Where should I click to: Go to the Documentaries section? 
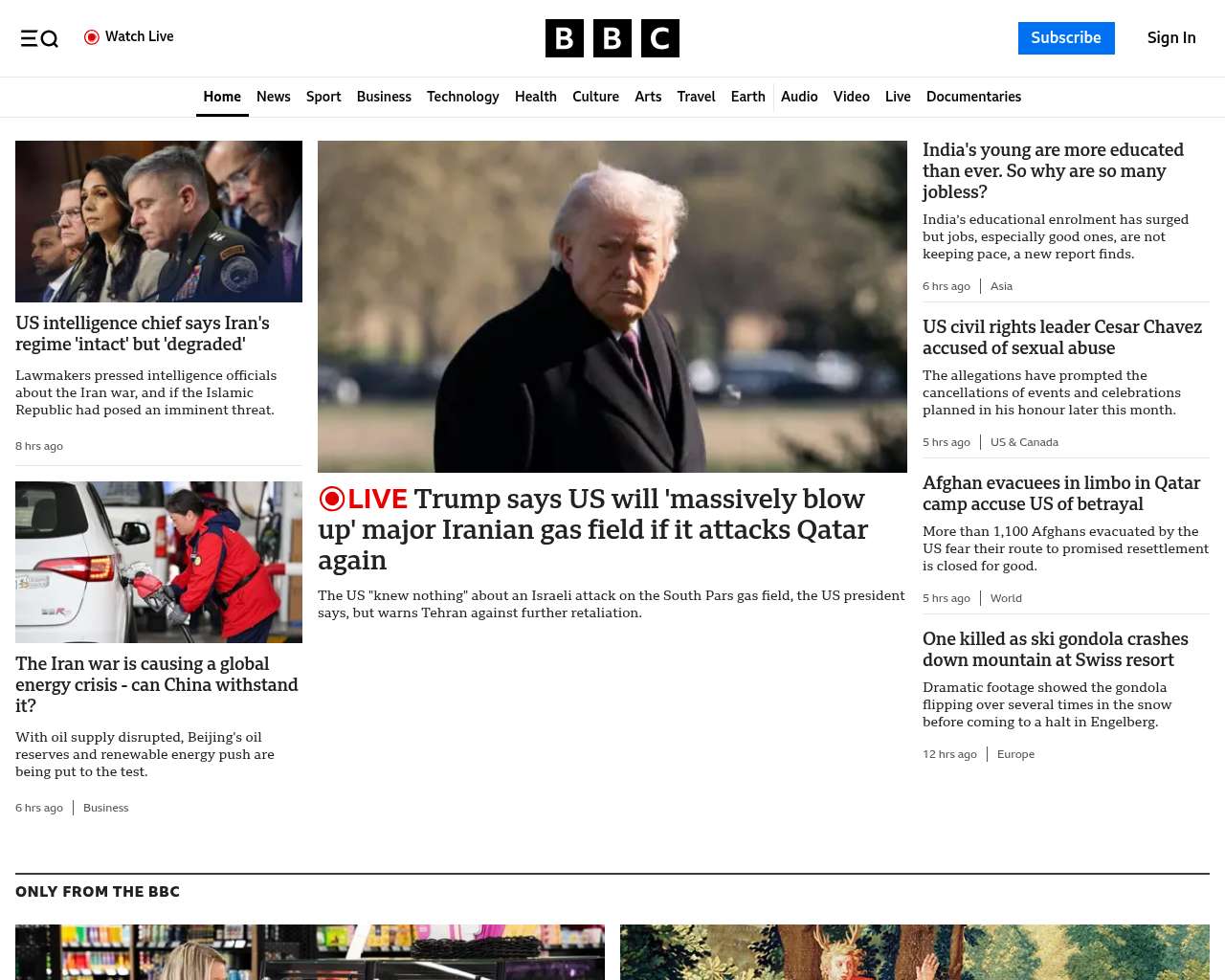tap(973, 97)
